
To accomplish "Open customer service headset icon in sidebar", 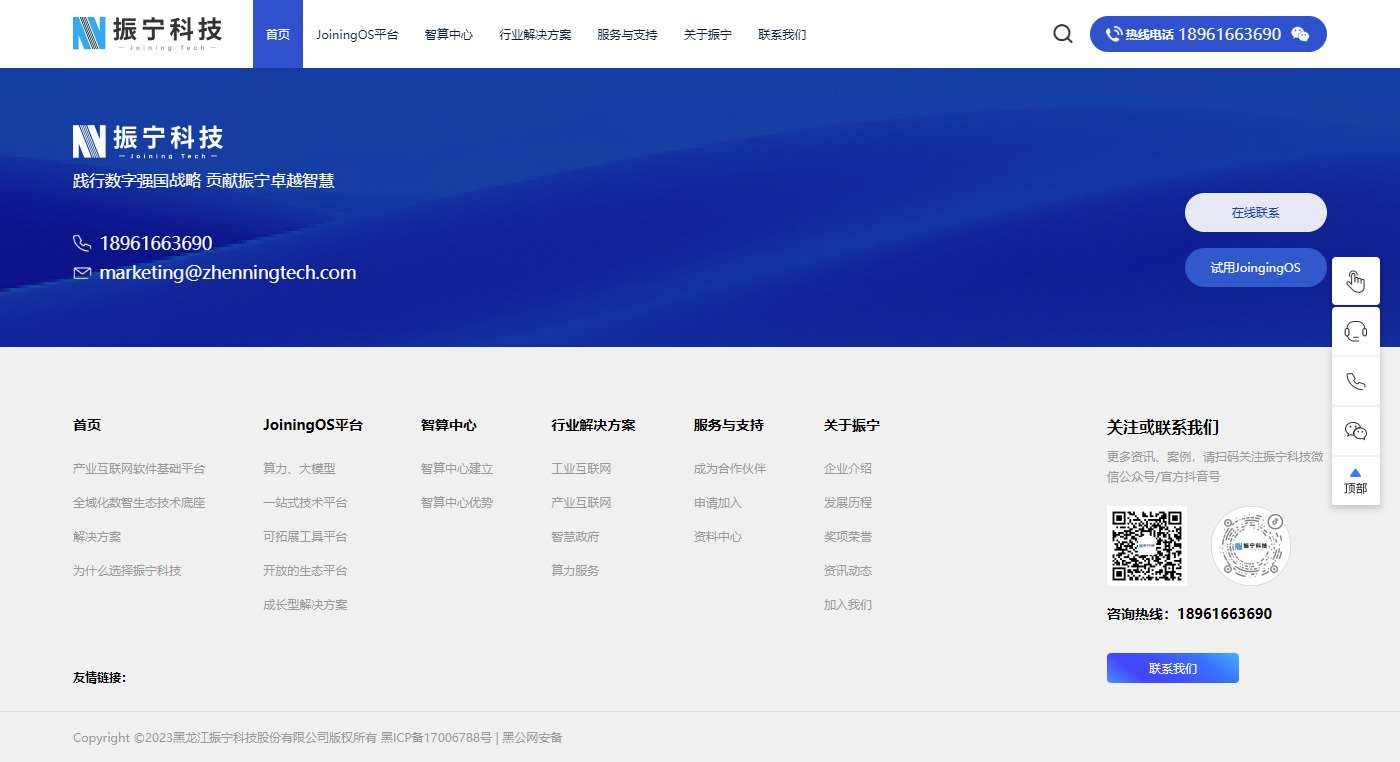I will pos(1355,331).
